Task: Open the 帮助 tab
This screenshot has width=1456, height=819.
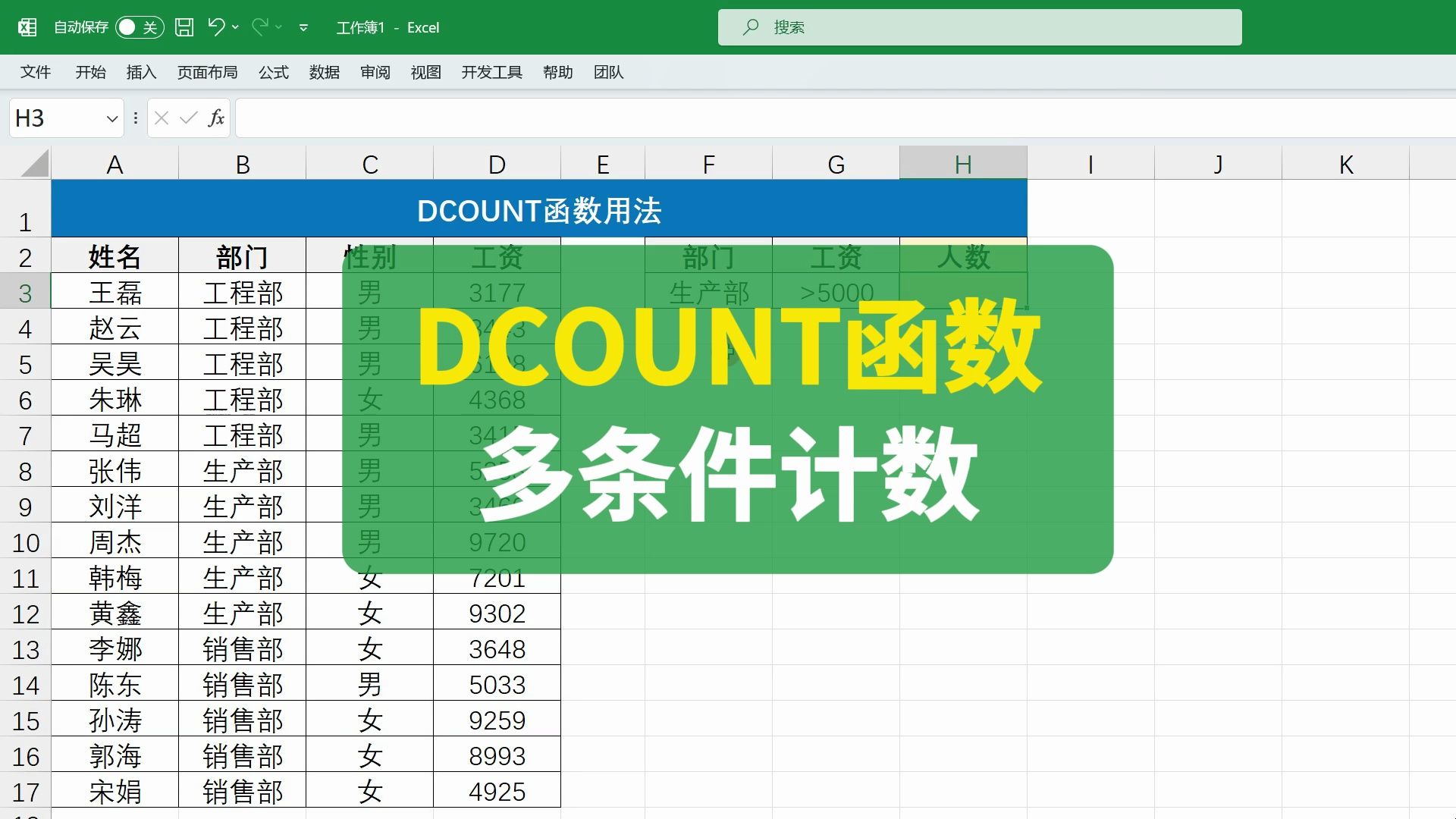Action: (x=558, y=72)
